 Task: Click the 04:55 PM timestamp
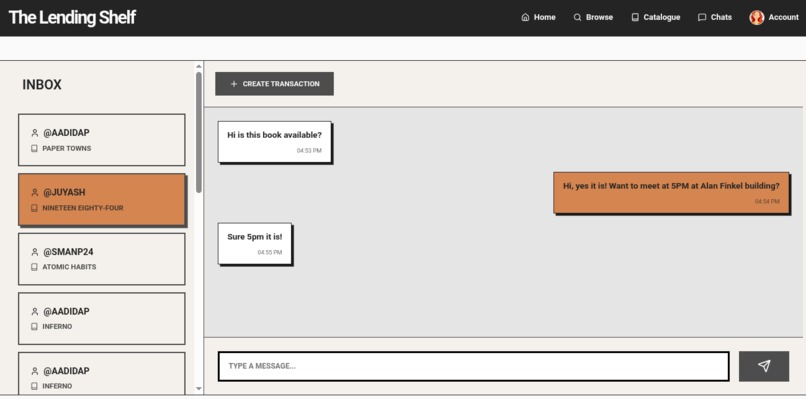coord(270,252)
